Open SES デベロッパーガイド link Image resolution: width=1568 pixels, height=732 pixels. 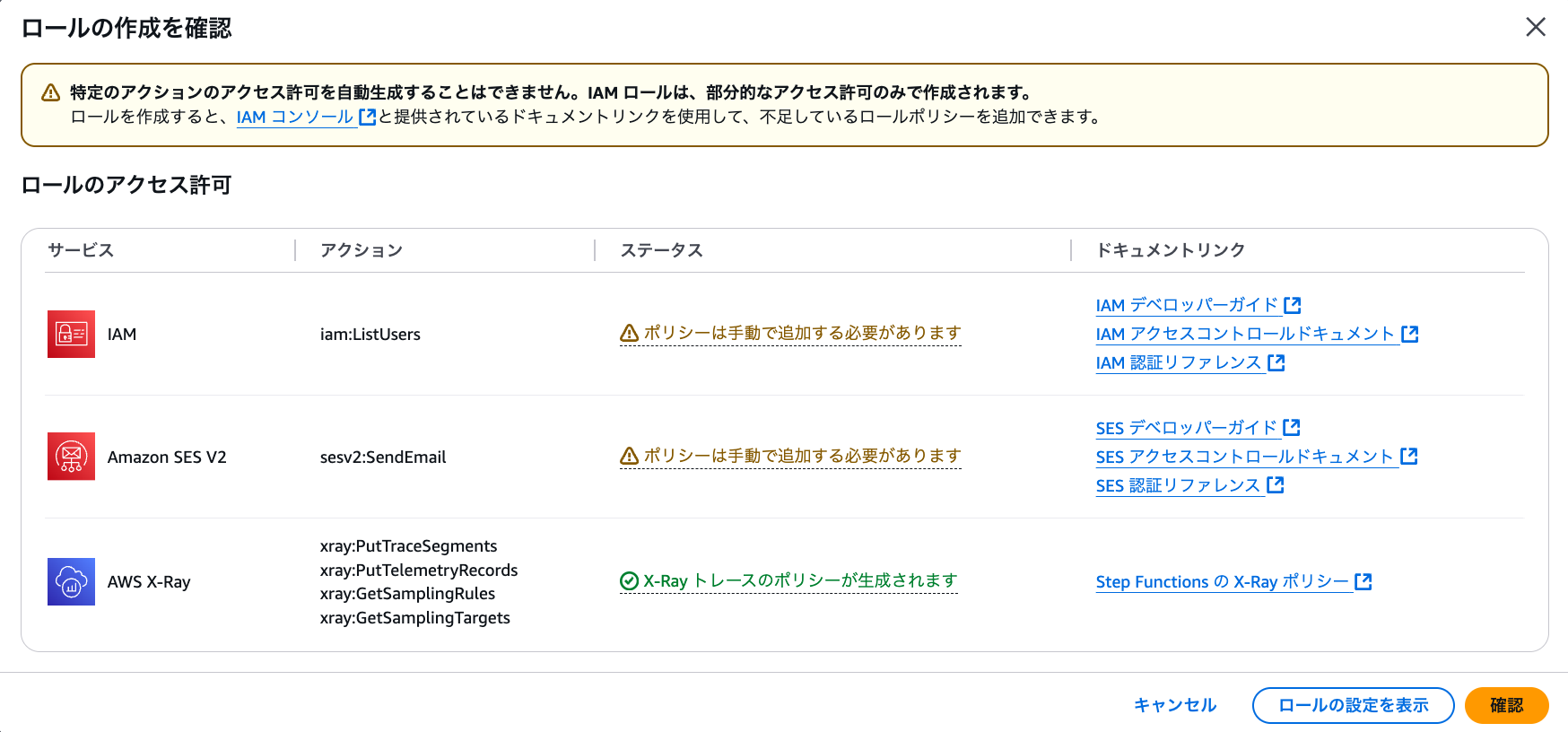click(1186, 428)
